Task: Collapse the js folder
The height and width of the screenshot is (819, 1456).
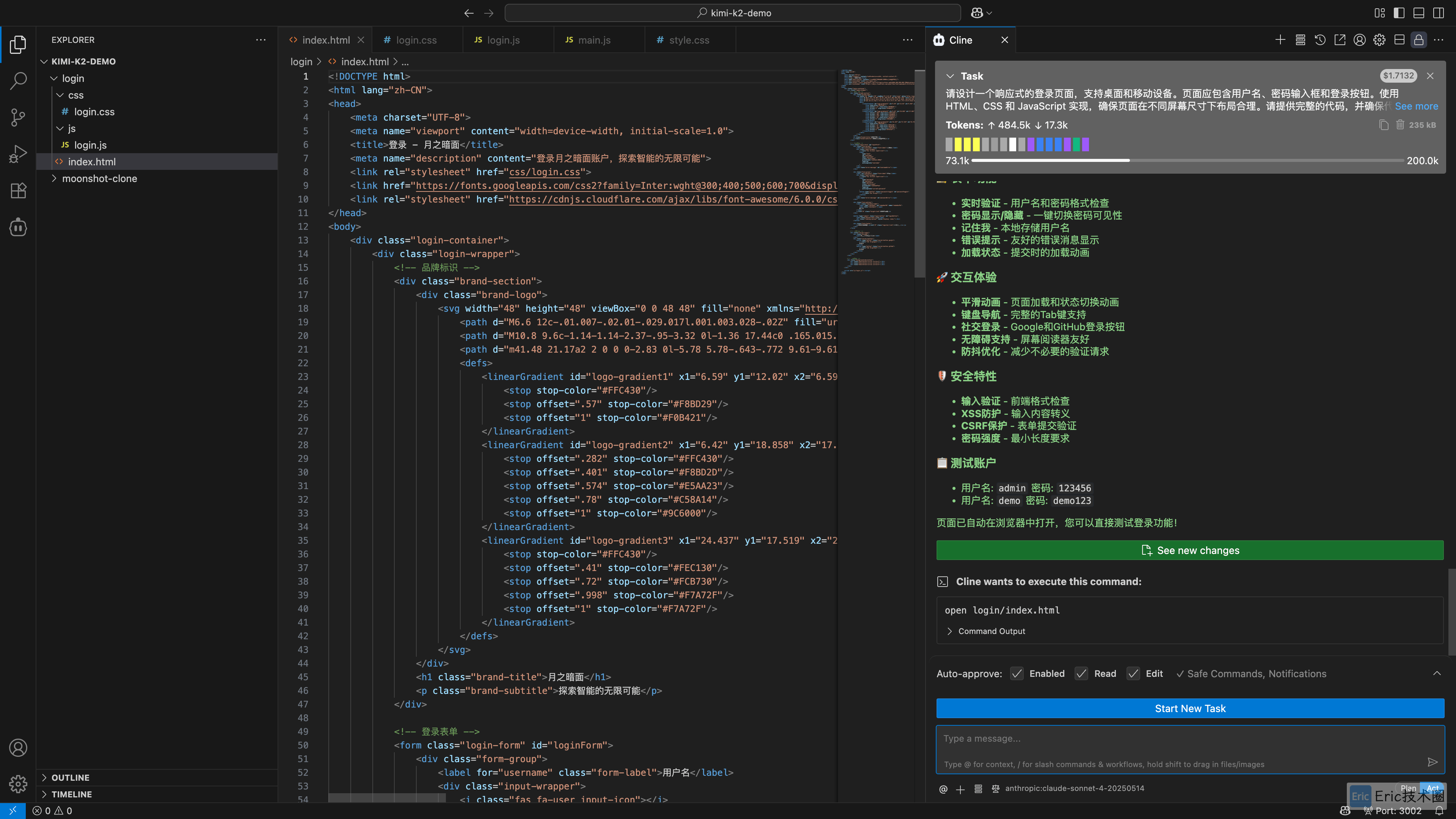Action: (x=60, y=128)
